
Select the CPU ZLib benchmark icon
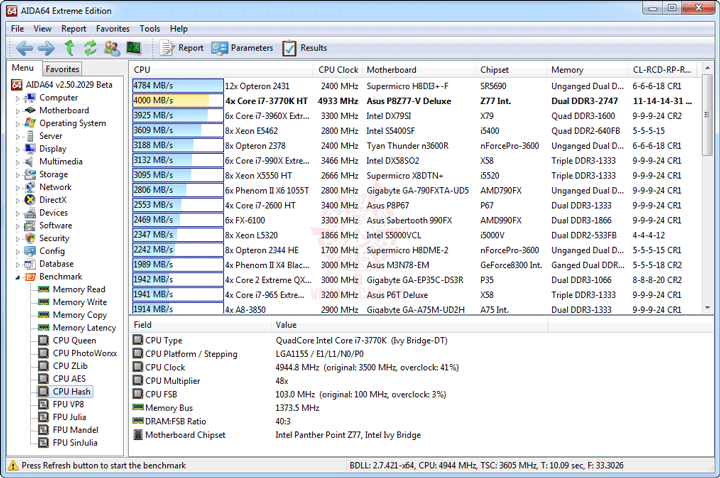44,366
